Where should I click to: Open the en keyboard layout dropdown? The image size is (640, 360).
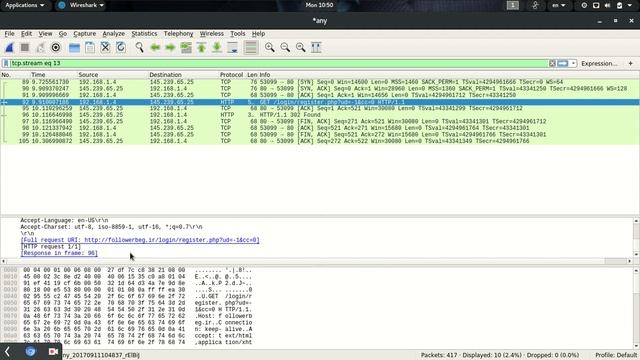(x=559, y=5)
